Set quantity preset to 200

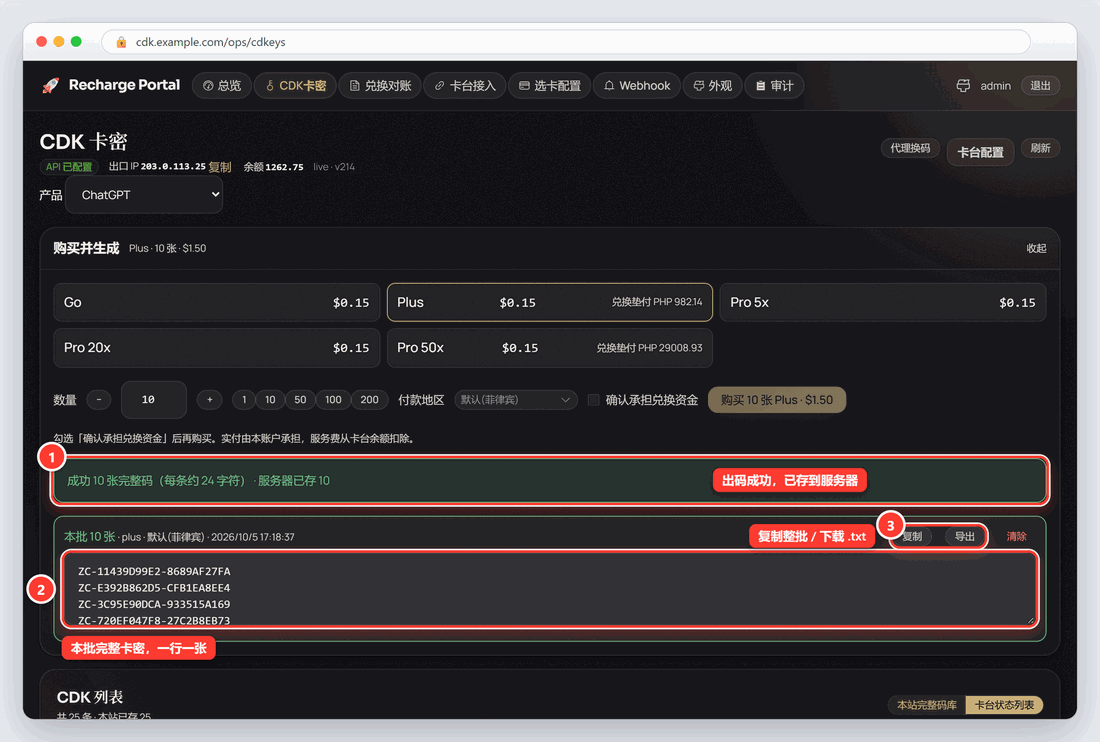click(369, 400)
